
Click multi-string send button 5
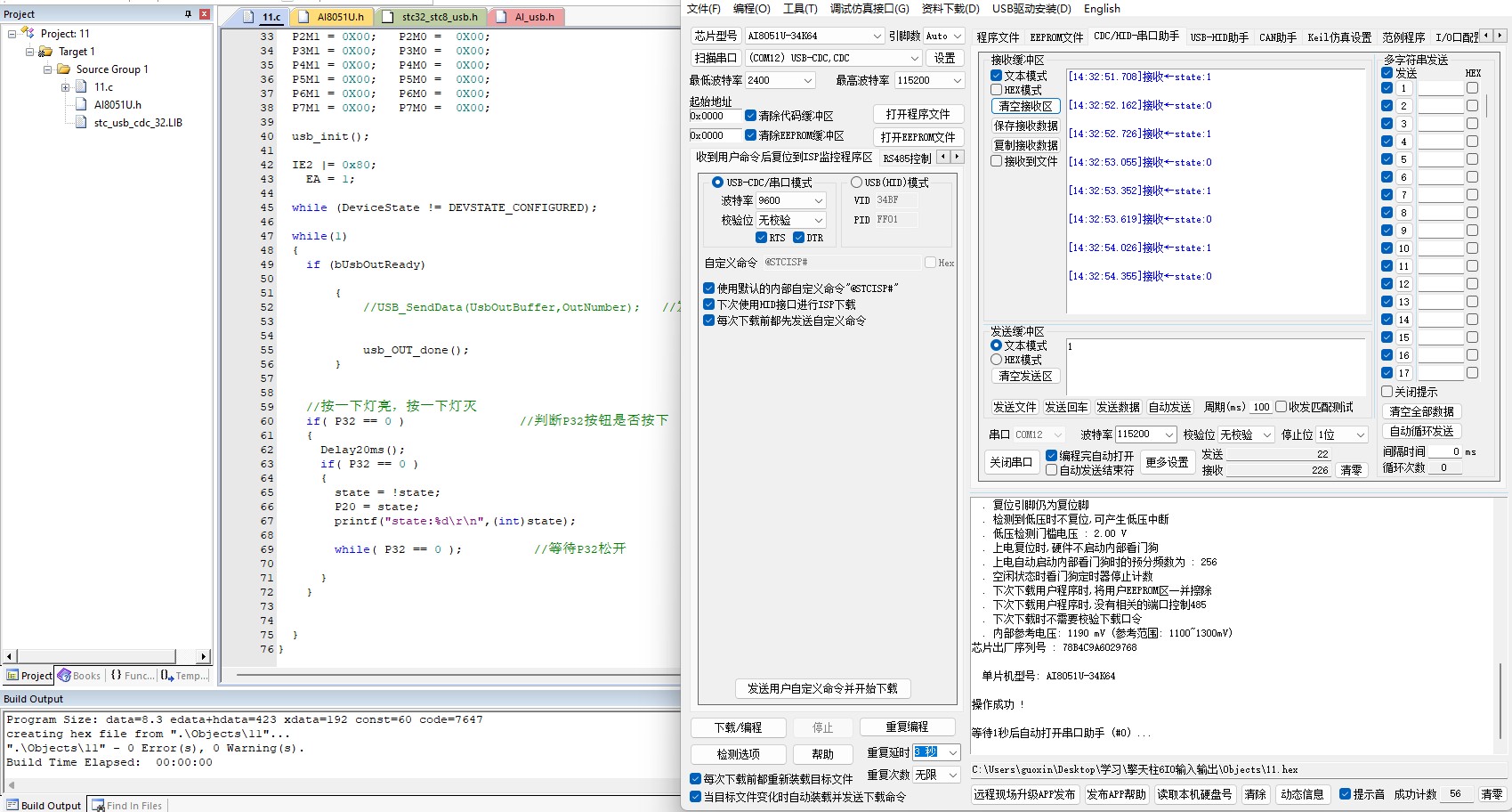point(1403,159)
